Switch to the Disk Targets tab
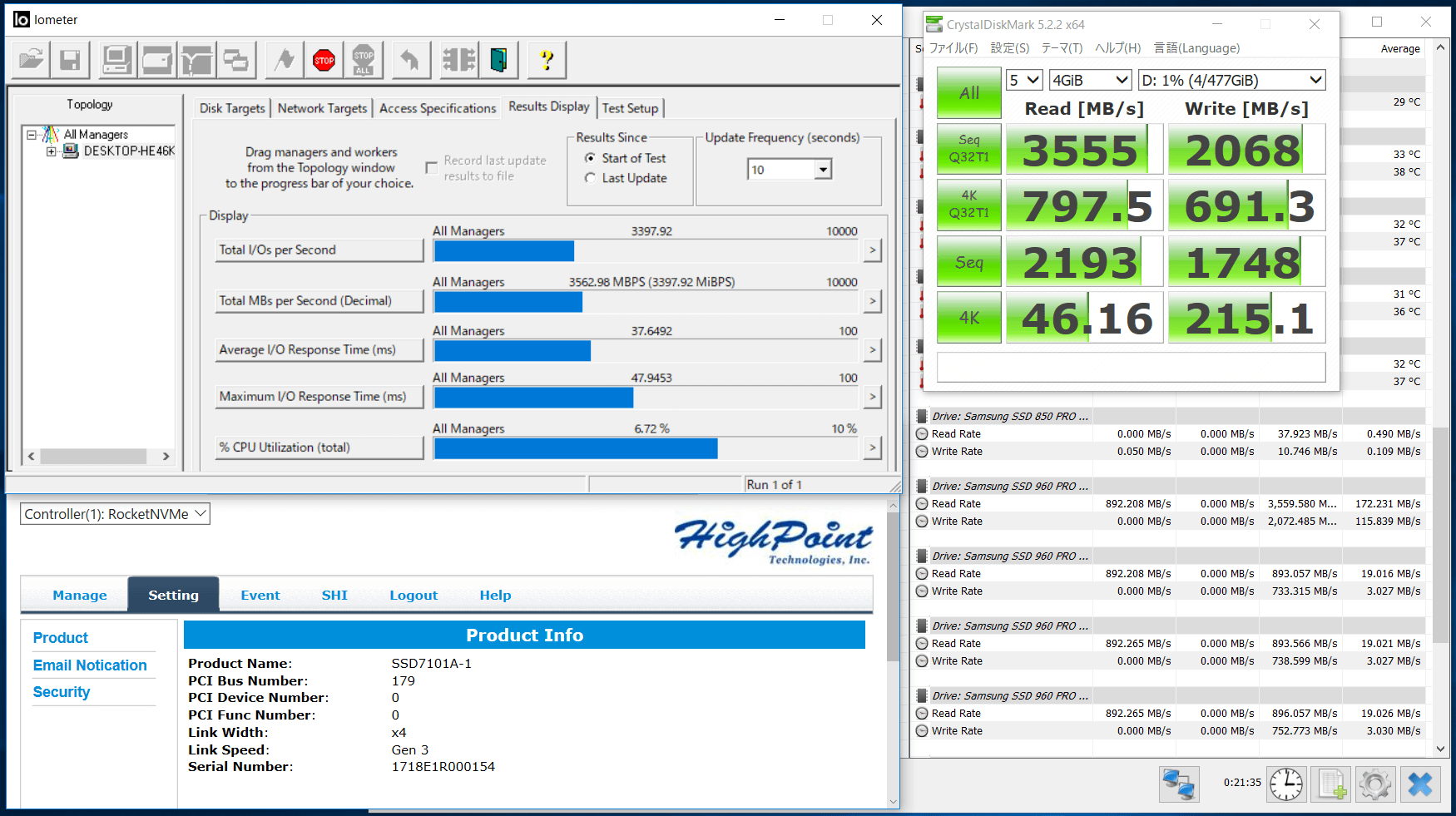1456x816 pixels. tap(232, 108)
